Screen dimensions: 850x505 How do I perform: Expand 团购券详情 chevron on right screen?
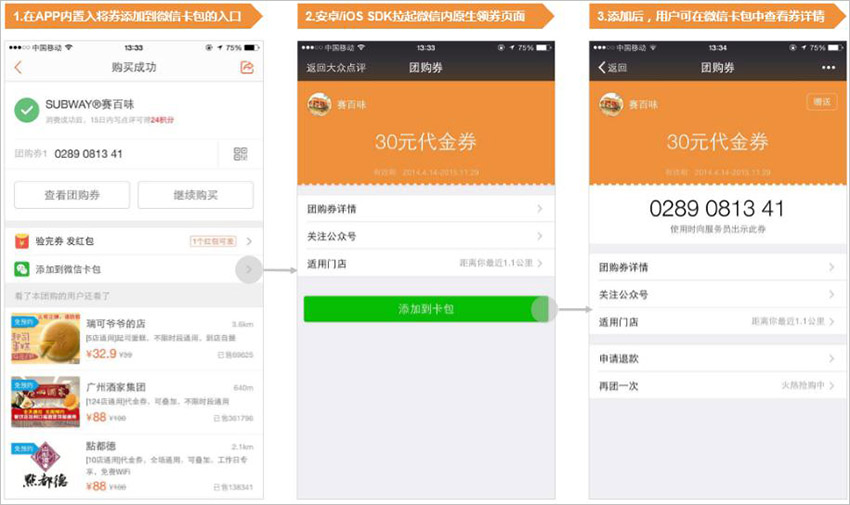point(832,267)
